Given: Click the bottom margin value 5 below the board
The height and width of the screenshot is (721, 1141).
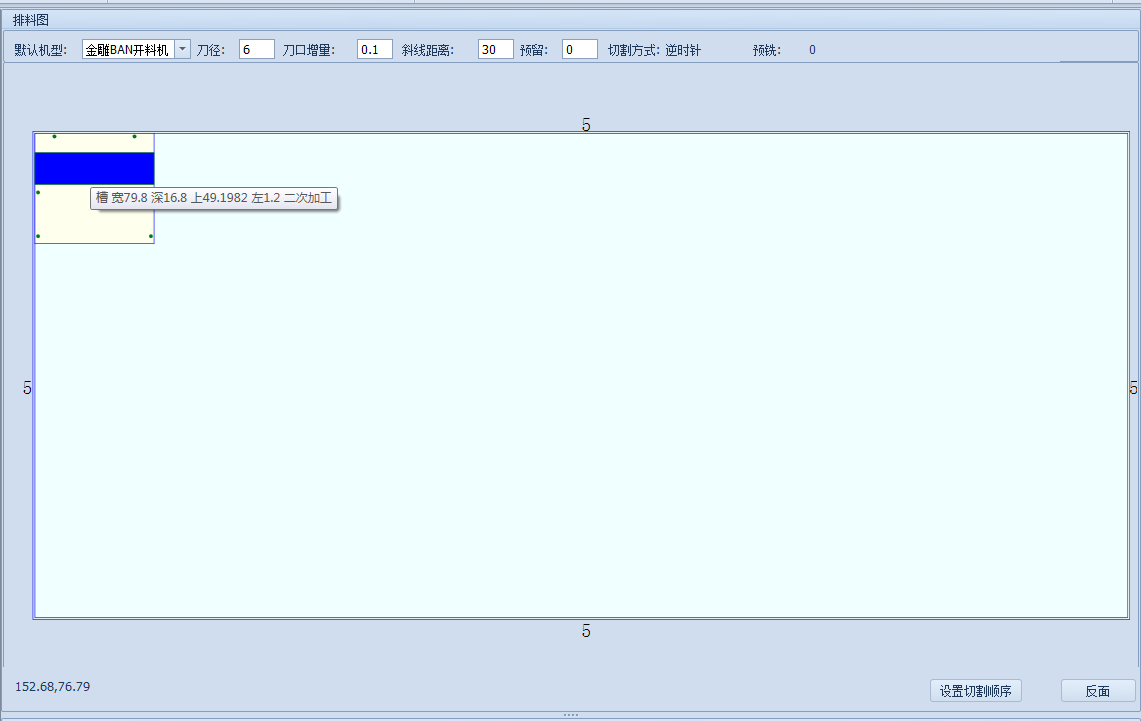Looking at the screenshot, I should (x=586, y=632).
